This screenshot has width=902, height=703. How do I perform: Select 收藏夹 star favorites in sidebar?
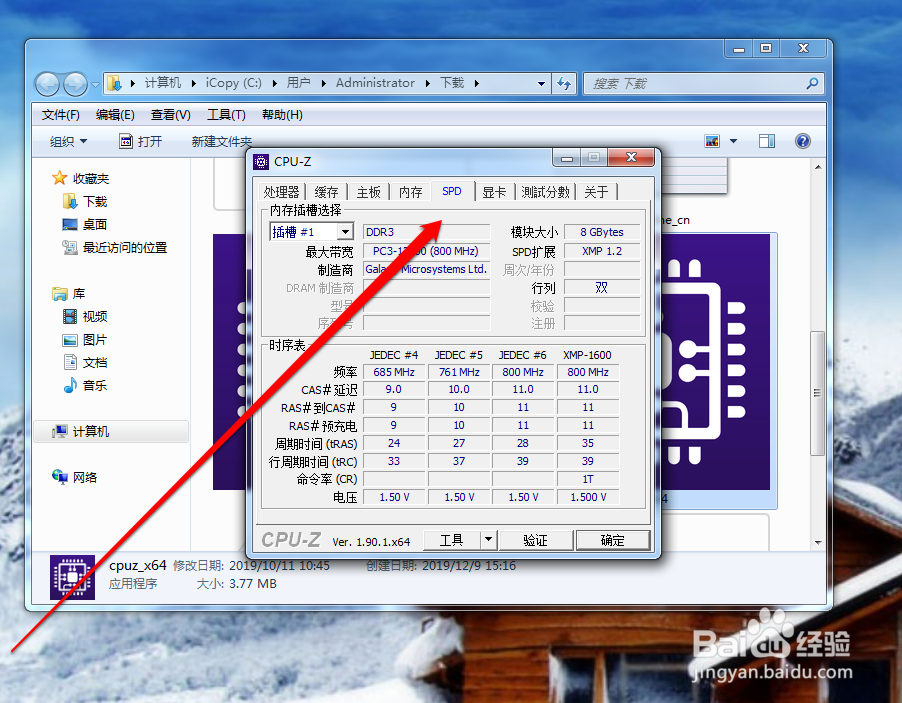point(81,178)
